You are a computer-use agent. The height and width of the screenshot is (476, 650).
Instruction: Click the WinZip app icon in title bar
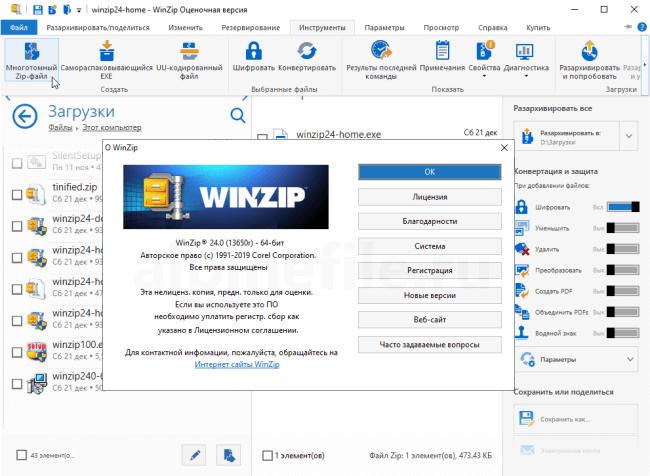[15, 9]
